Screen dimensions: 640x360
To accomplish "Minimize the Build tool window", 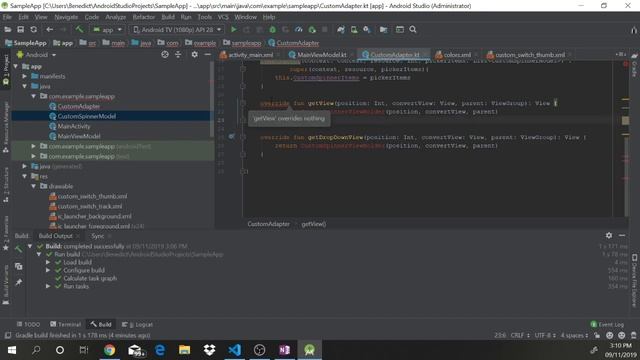I will pos(622,235).
